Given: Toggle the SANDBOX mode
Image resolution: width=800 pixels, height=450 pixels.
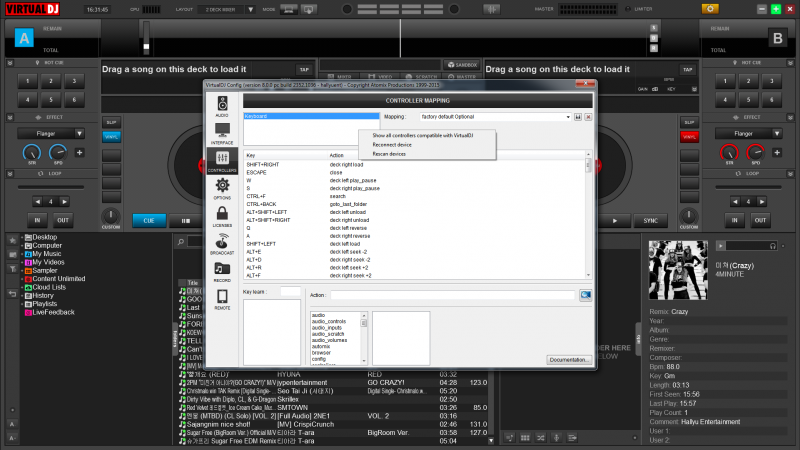Looking at the screenshot, I should click(x=462, y=65).
